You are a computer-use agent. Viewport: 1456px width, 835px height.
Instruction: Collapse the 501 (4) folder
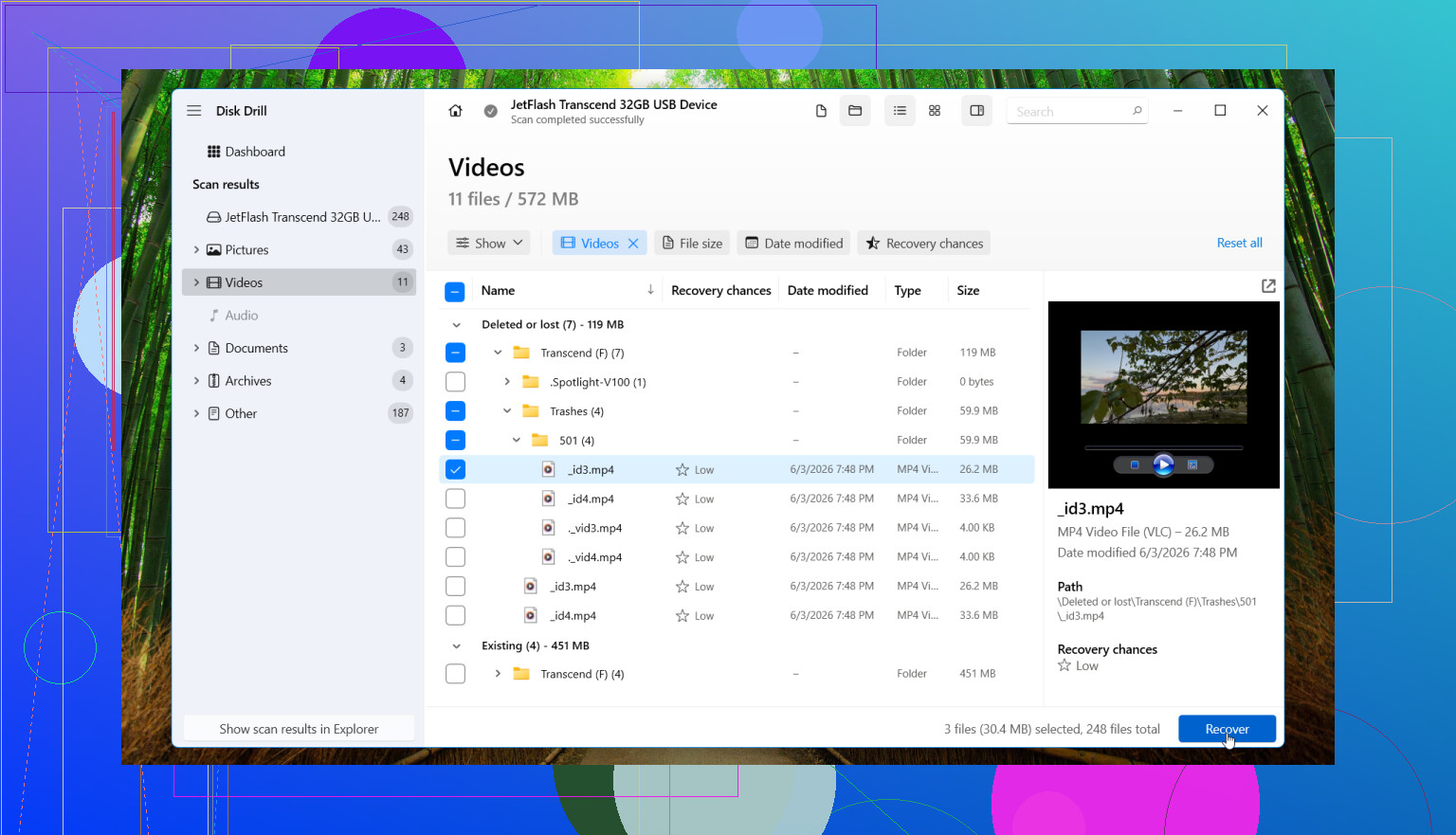(517, 441)
